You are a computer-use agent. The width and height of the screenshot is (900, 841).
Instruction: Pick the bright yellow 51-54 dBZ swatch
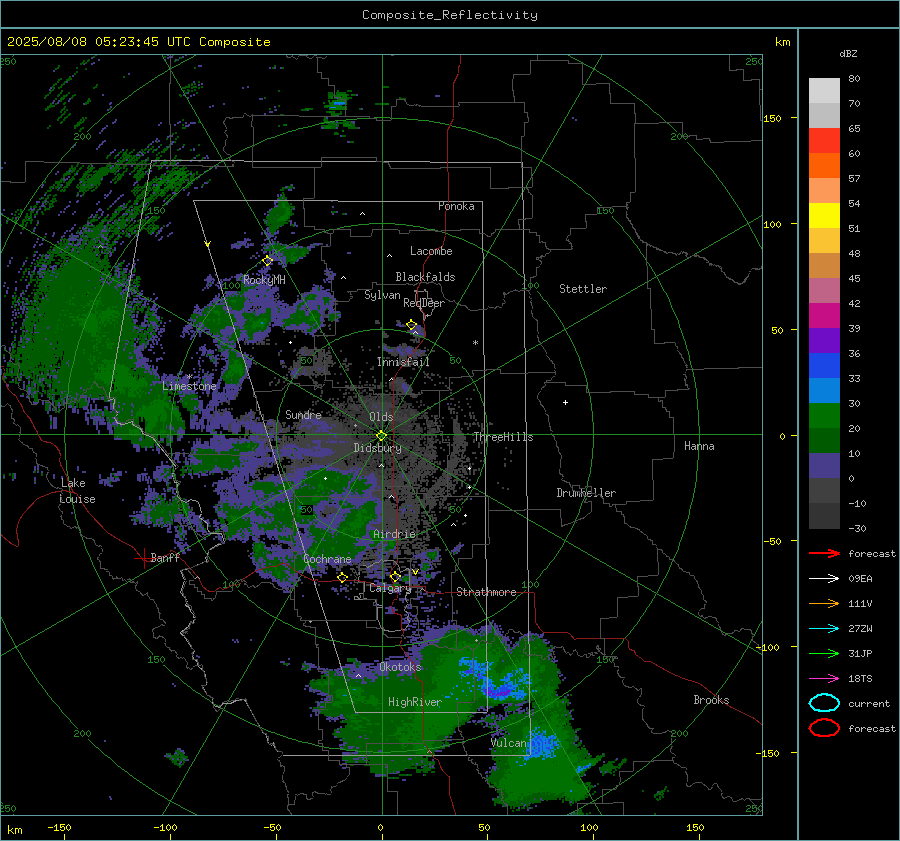[x=824, y=215]
